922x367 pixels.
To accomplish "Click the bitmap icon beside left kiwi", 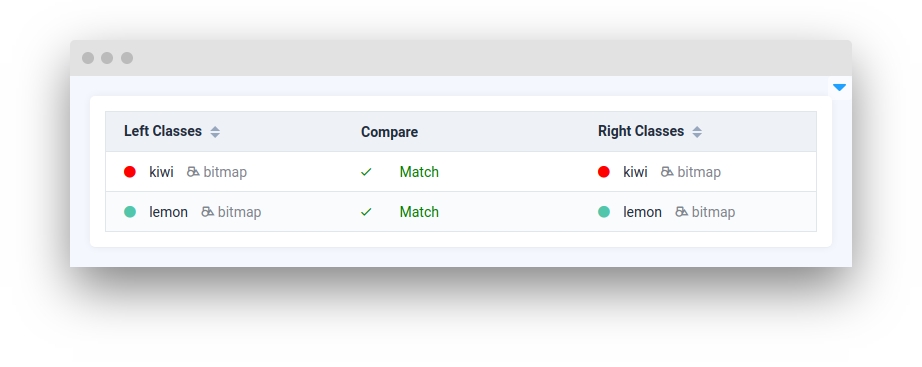I will click(x=193, y=172).
